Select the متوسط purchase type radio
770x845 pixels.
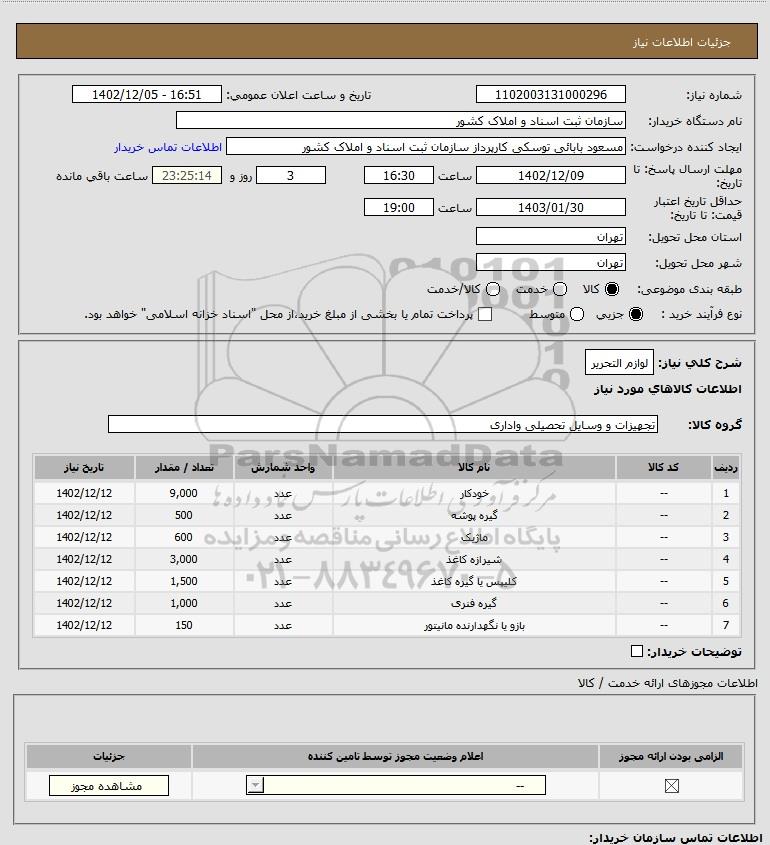tap(577, 314)
